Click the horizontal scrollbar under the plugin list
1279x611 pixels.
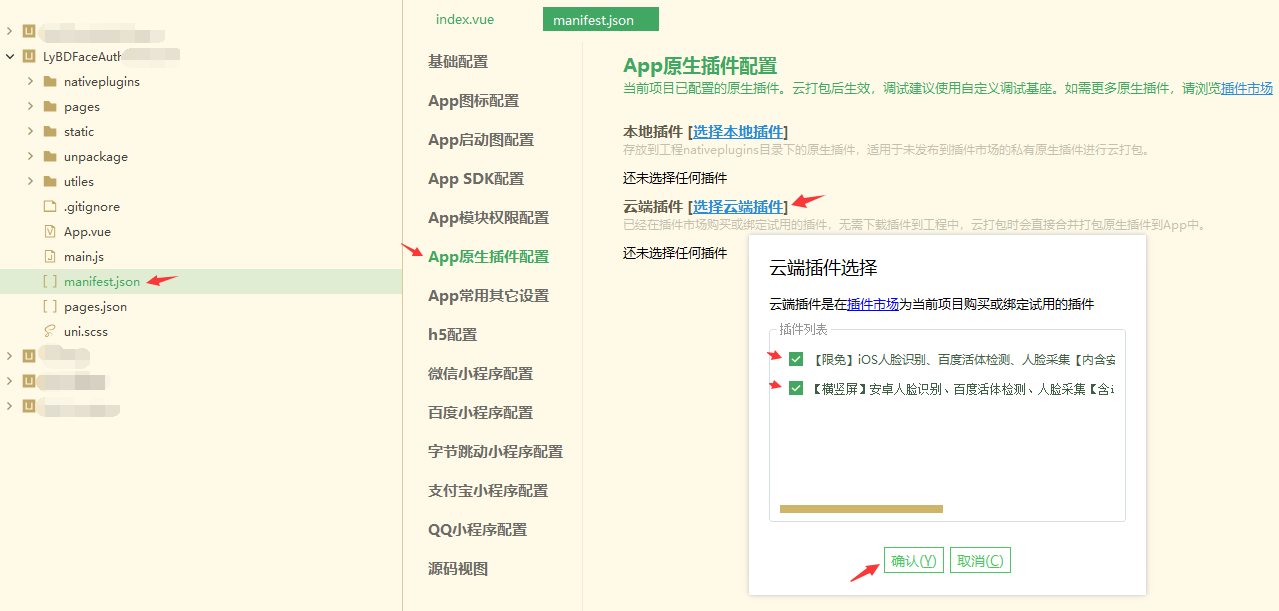(x=860, y=509)
